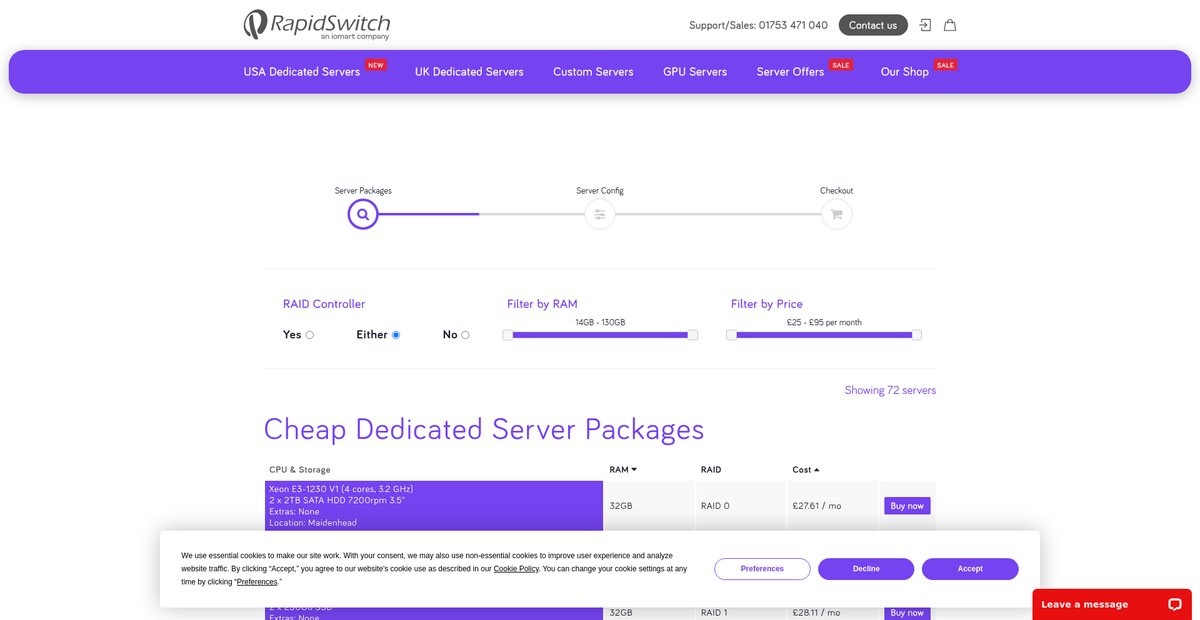This screenshot has height=620, width=1200.
Task: Select No for RAID Controller
Action: [465, 335]
